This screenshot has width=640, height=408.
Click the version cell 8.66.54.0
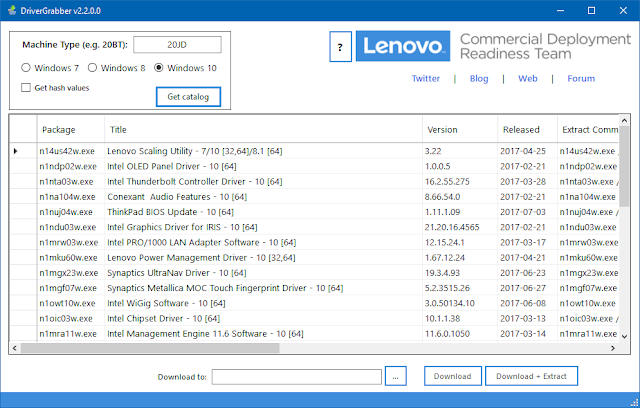[x=460, y=197]
